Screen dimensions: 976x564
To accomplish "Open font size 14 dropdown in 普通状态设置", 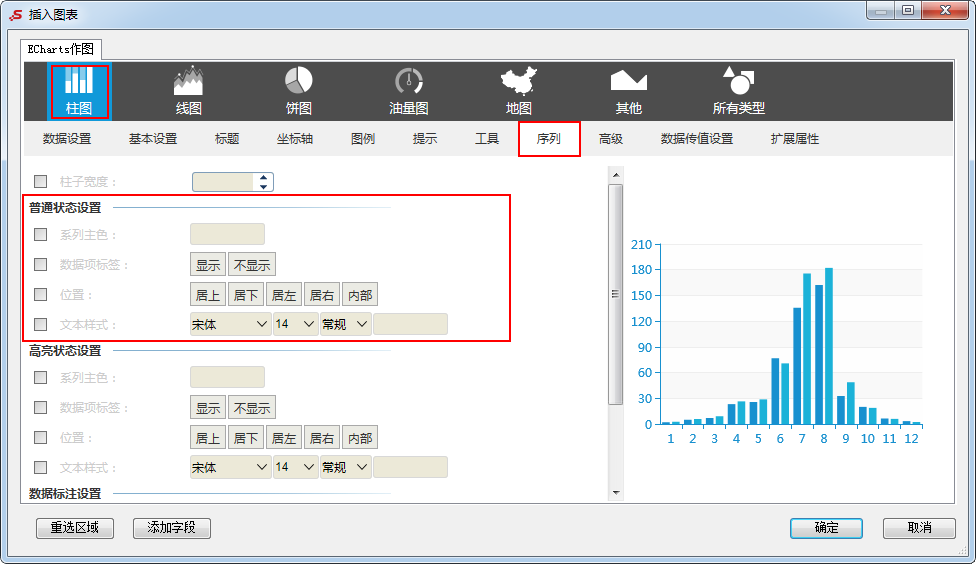I will [296, 324].
